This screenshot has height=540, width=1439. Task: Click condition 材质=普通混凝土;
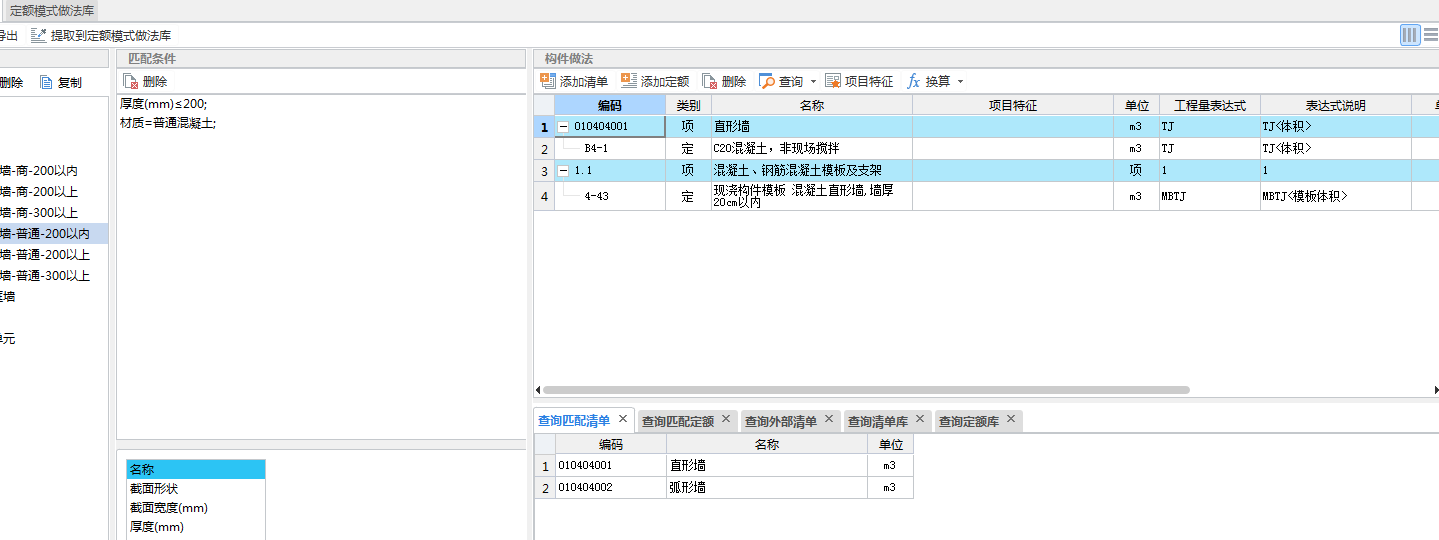(x=168, y=123)
